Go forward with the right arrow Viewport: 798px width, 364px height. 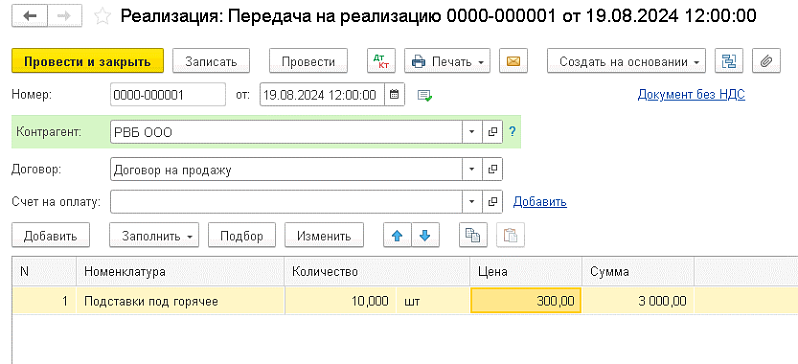[66, 16]
